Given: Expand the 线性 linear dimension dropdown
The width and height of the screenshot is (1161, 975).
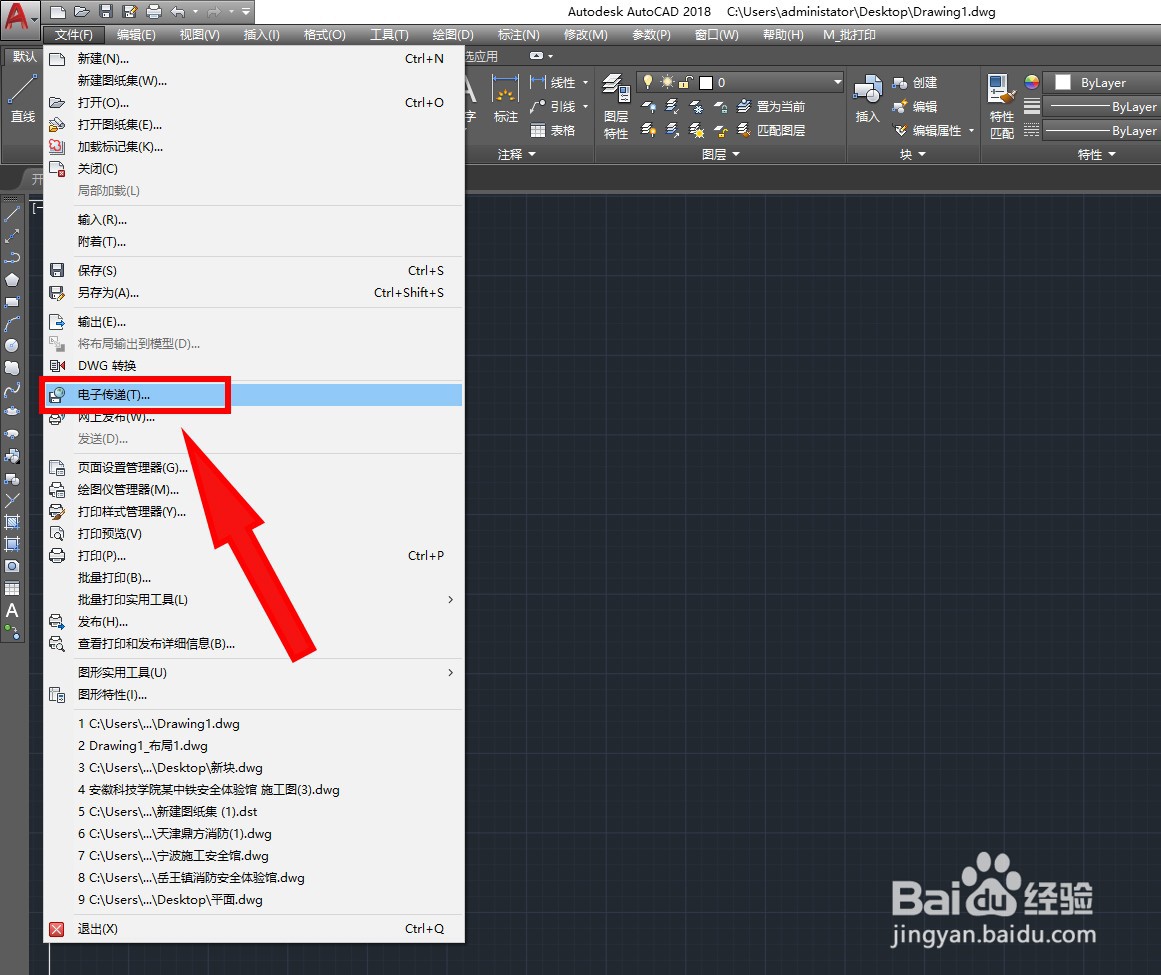Looking at the screenshot, I should click(586, 83).
